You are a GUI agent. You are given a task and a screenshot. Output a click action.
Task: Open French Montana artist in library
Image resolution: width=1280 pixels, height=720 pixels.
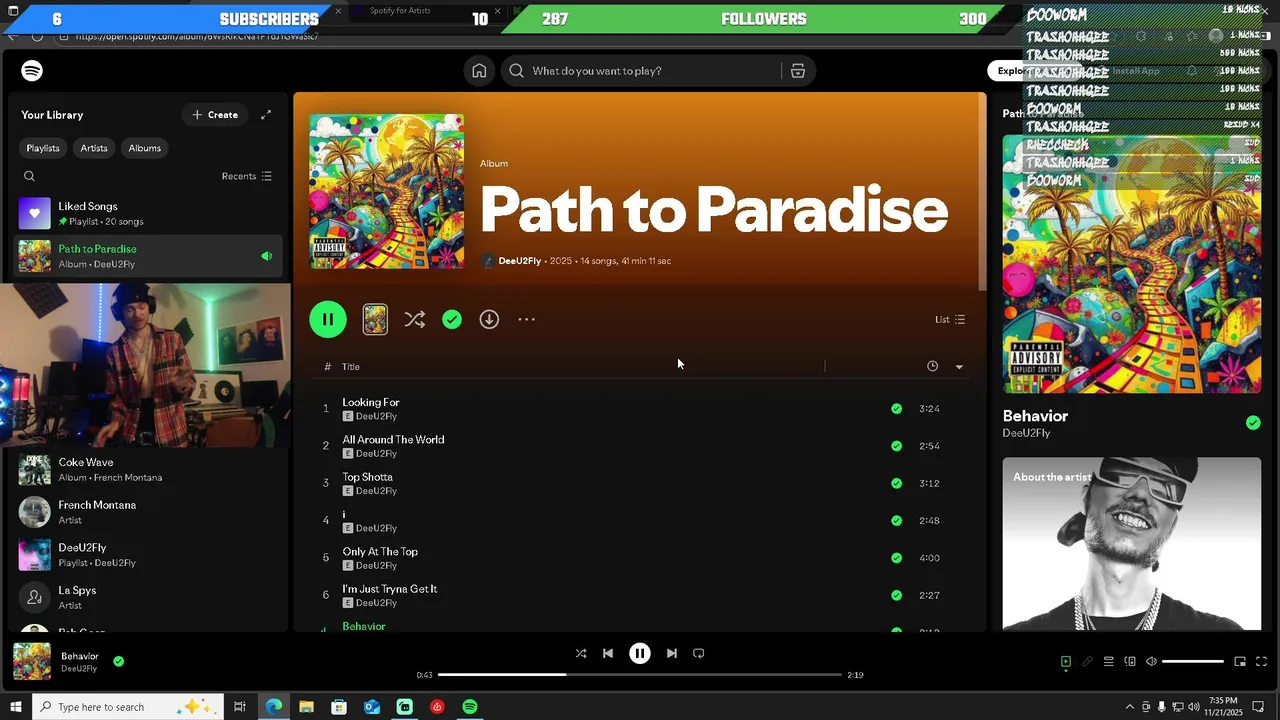tap(150, 512)
